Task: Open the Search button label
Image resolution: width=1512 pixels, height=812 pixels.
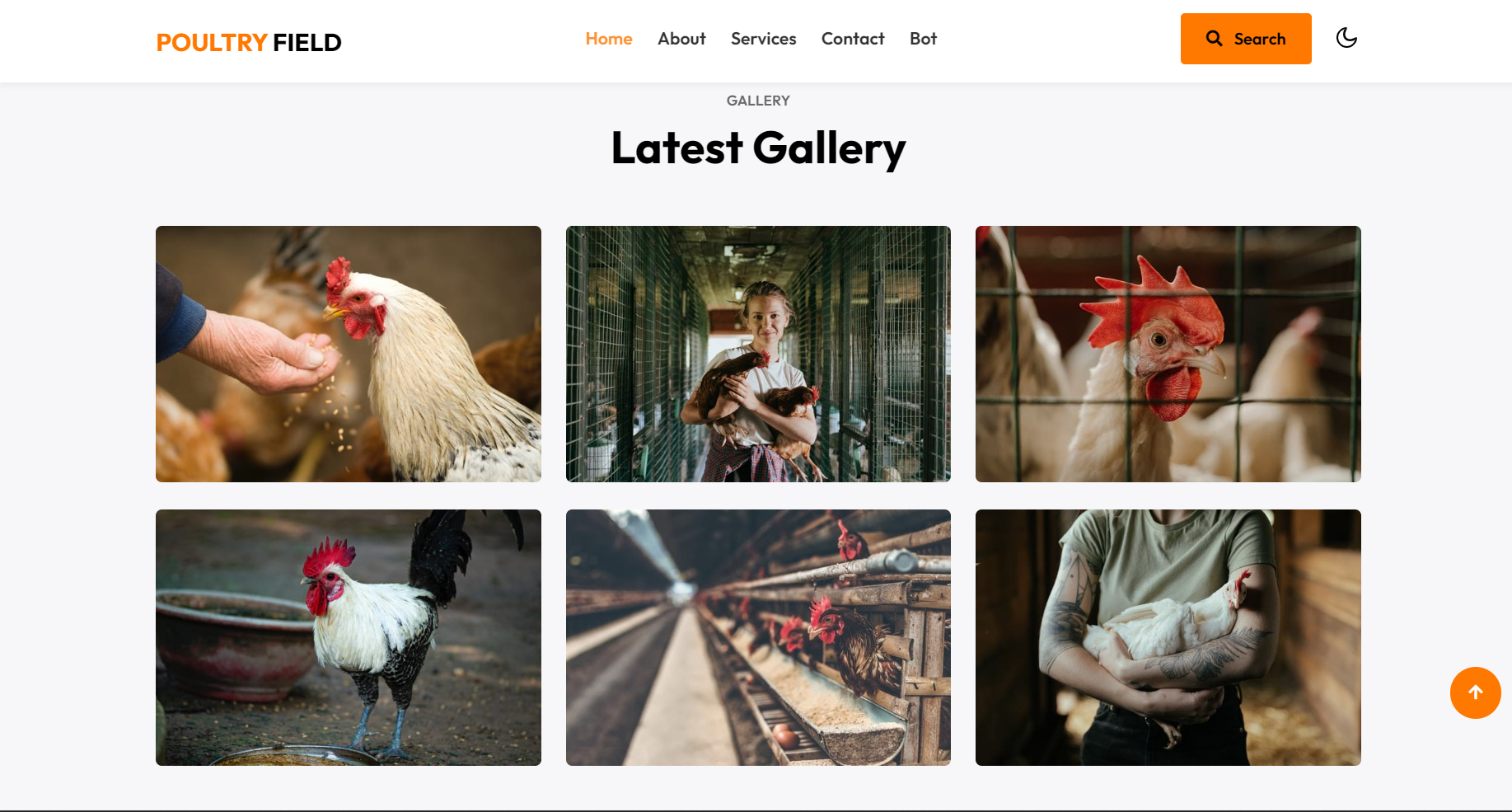Action: [1260, 39]
